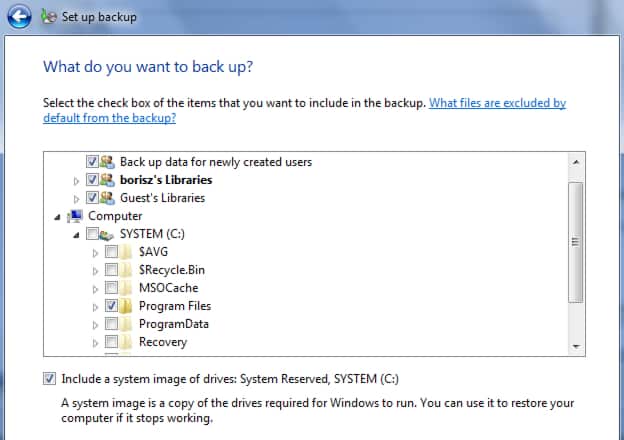Select the Recovery folder item
This screenshot has width=624, height=440.
point(162,342)
